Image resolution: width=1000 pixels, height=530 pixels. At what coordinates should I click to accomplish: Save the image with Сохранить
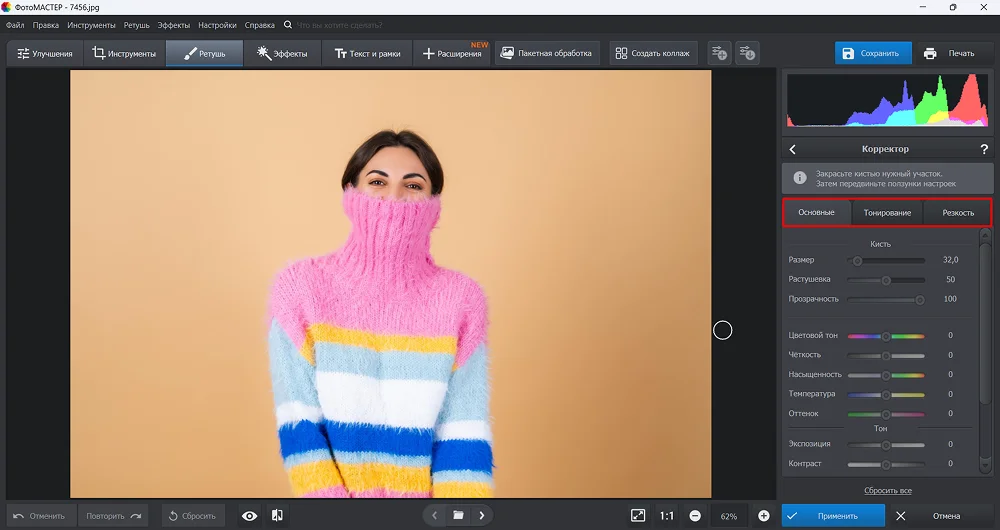pos(873,54)
